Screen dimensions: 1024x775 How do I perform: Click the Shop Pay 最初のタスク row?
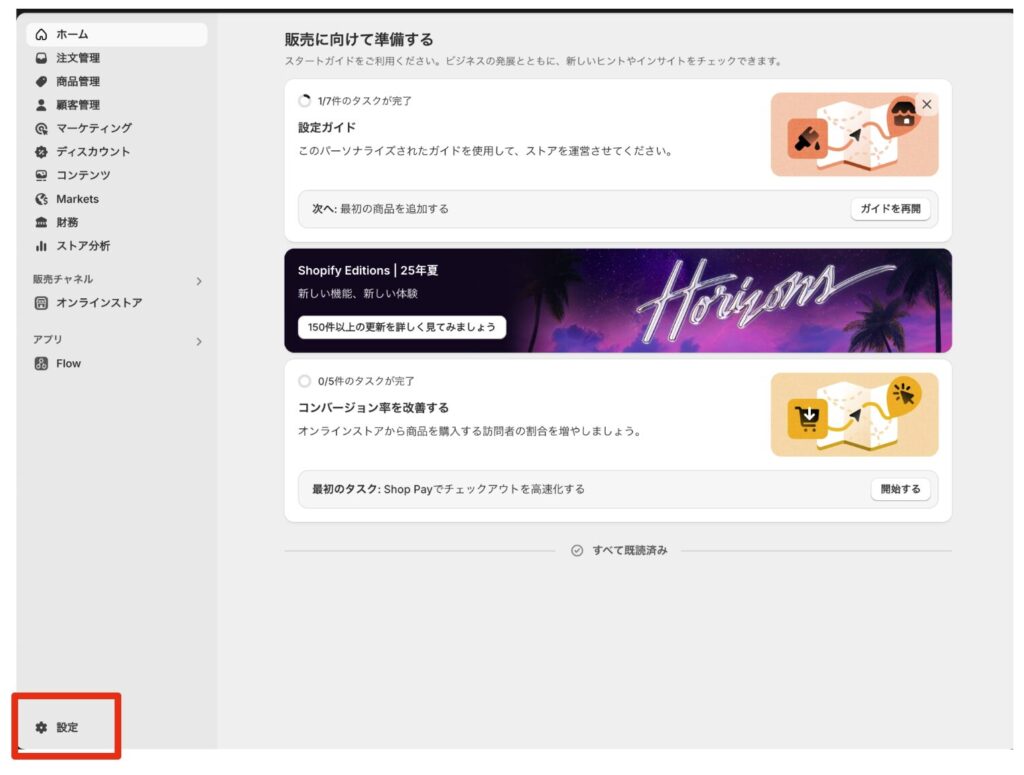[618, 489]
